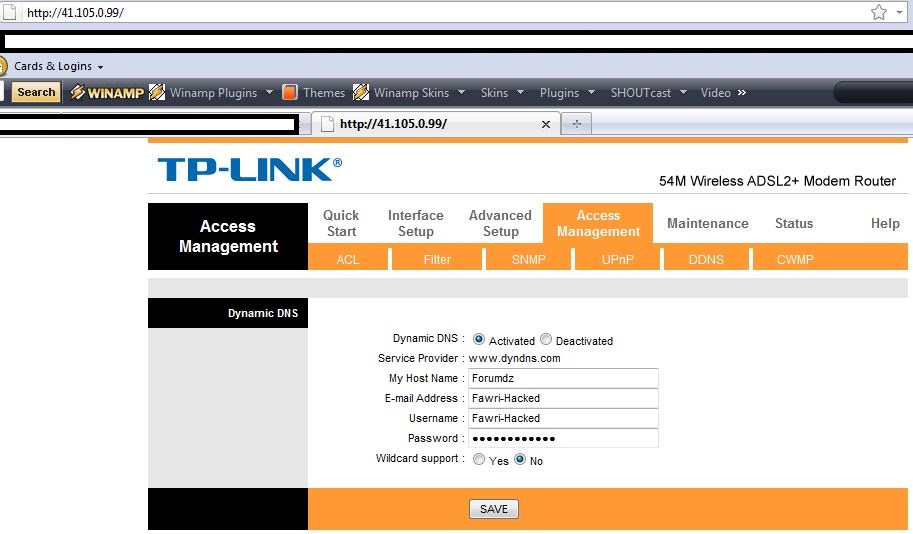Open the dropdown arrow beside bookmark star
913x534 pixels.
pyautogui.click(x=899, y=12)
